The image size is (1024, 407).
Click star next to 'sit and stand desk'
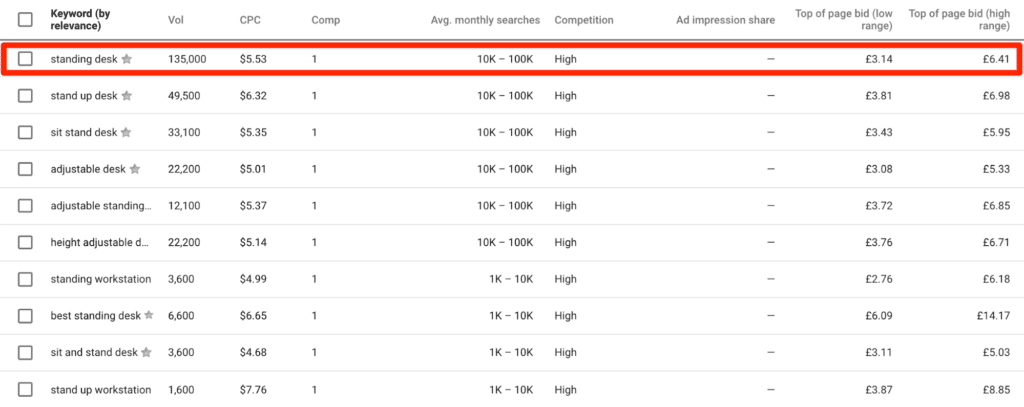tap(146, 352)
